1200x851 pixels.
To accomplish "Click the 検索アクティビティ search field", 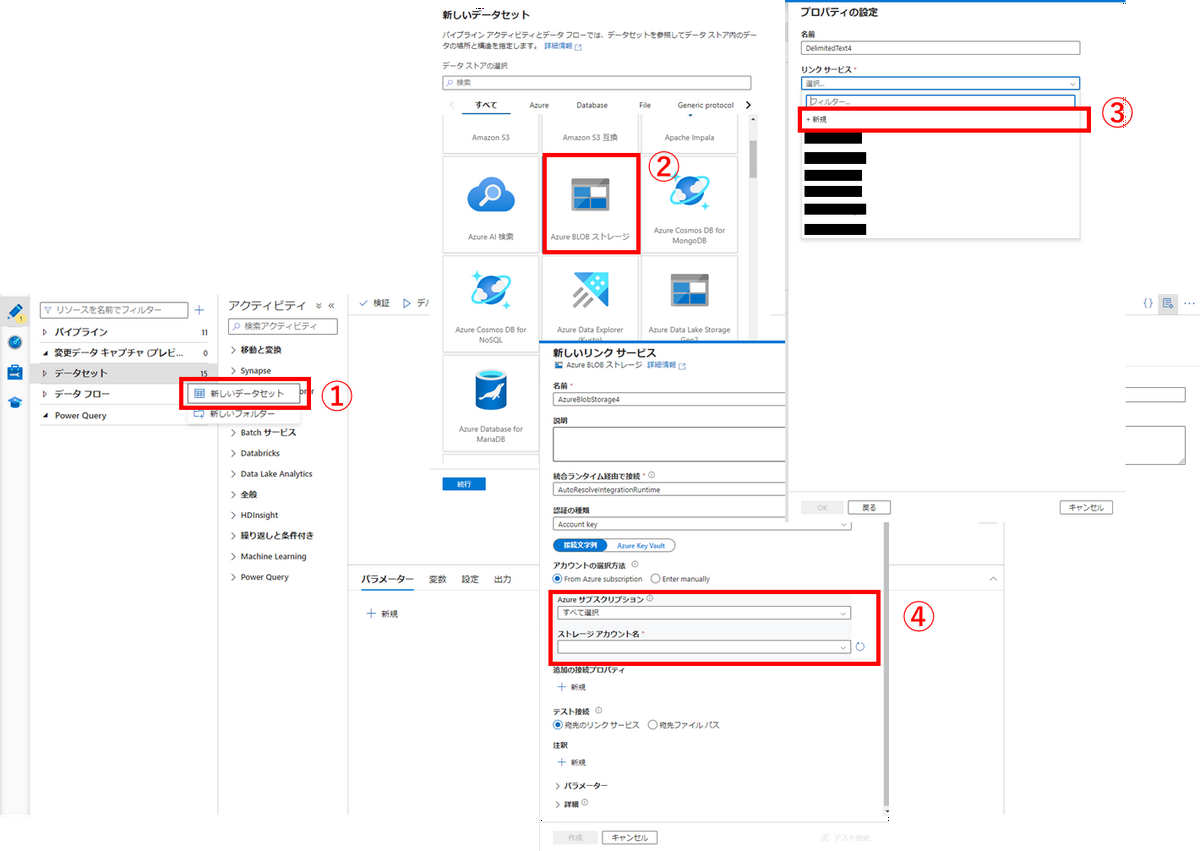I will [283, 327].
